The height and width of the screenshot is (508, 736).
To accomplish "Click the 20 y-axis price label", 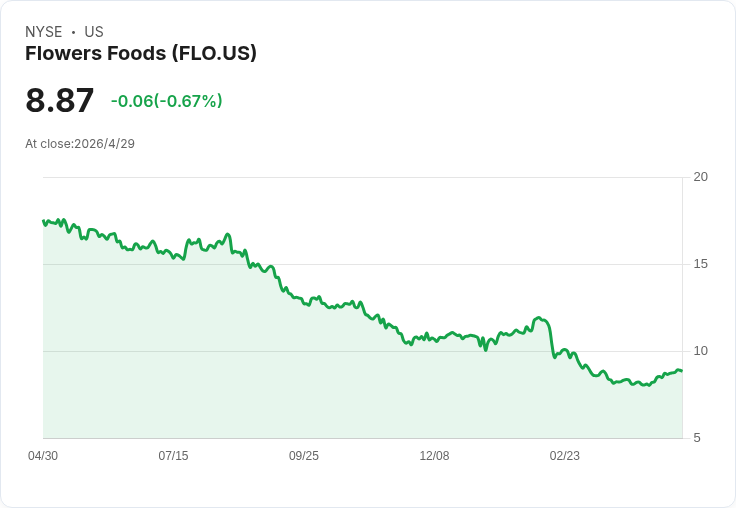I will tap(701, 177).
